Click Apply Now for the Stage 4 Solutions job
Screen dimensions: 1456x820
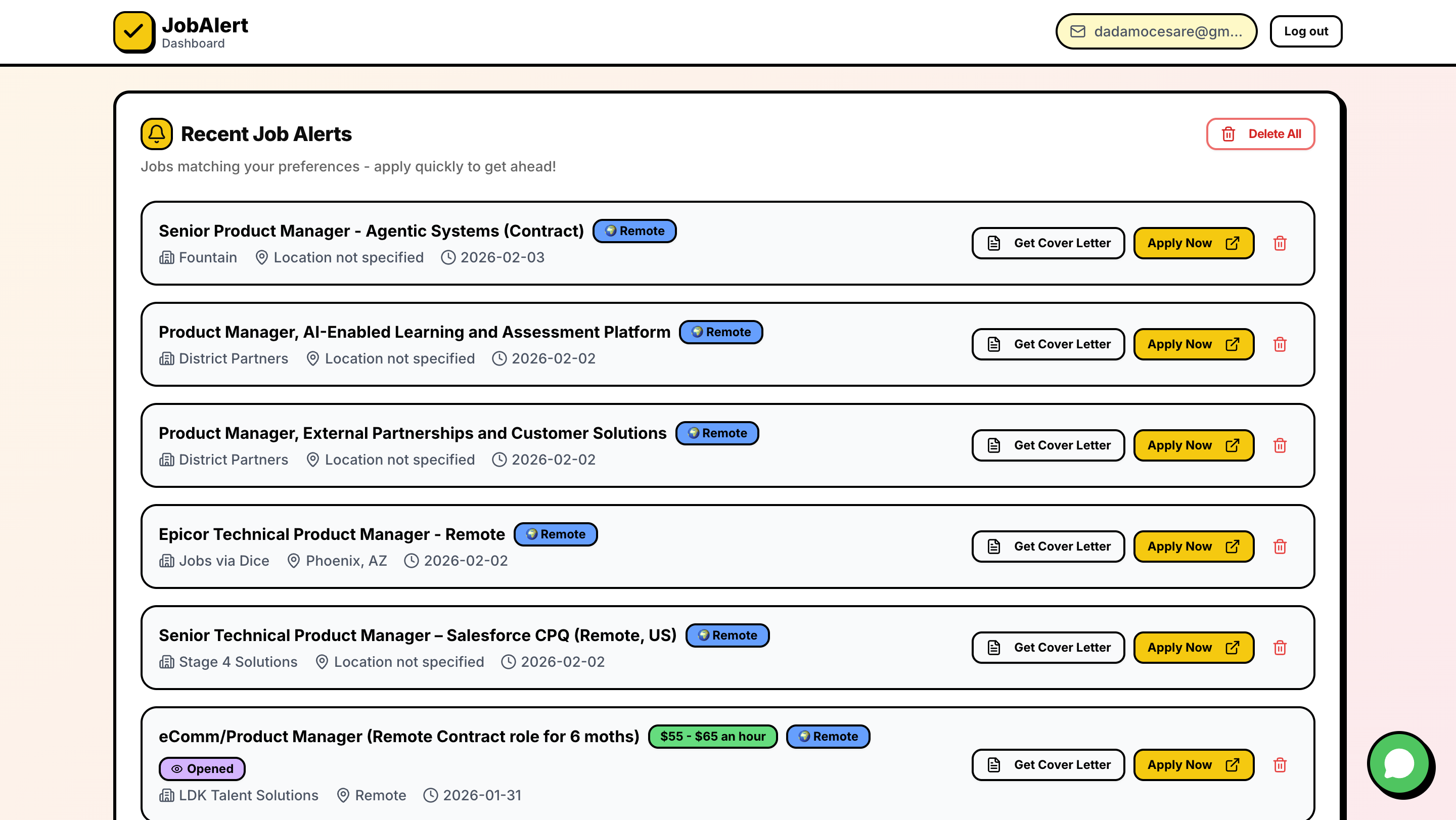[x=1194, y=647]
